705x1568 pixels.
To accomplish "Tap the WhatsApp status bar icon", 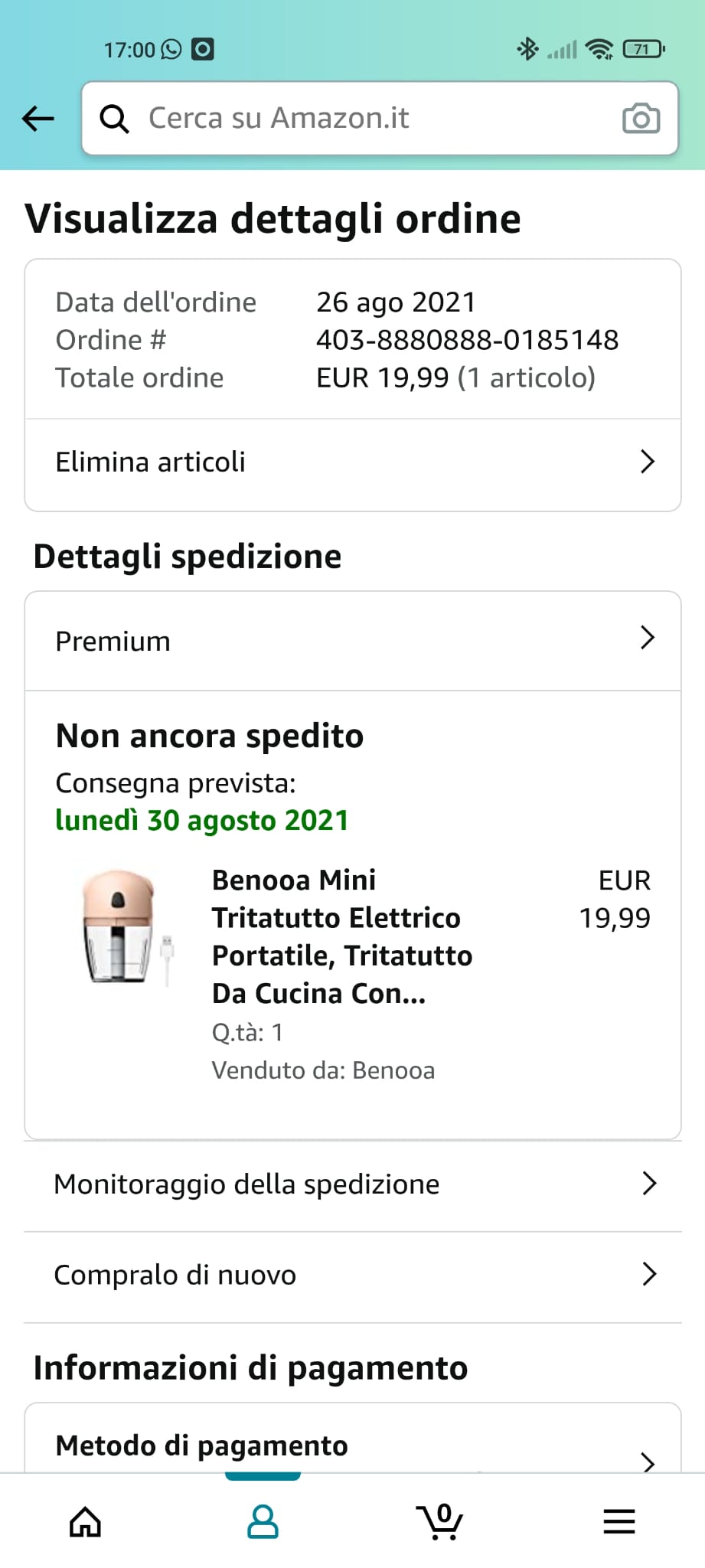I will [x=171, y=50].
